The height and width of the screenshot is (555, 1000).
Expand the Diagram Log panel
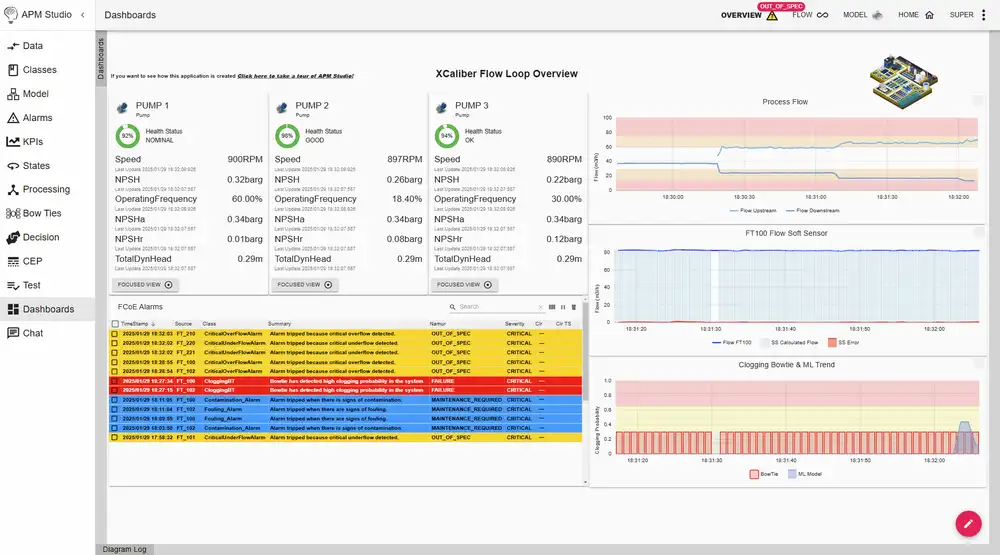coord(124,549)
